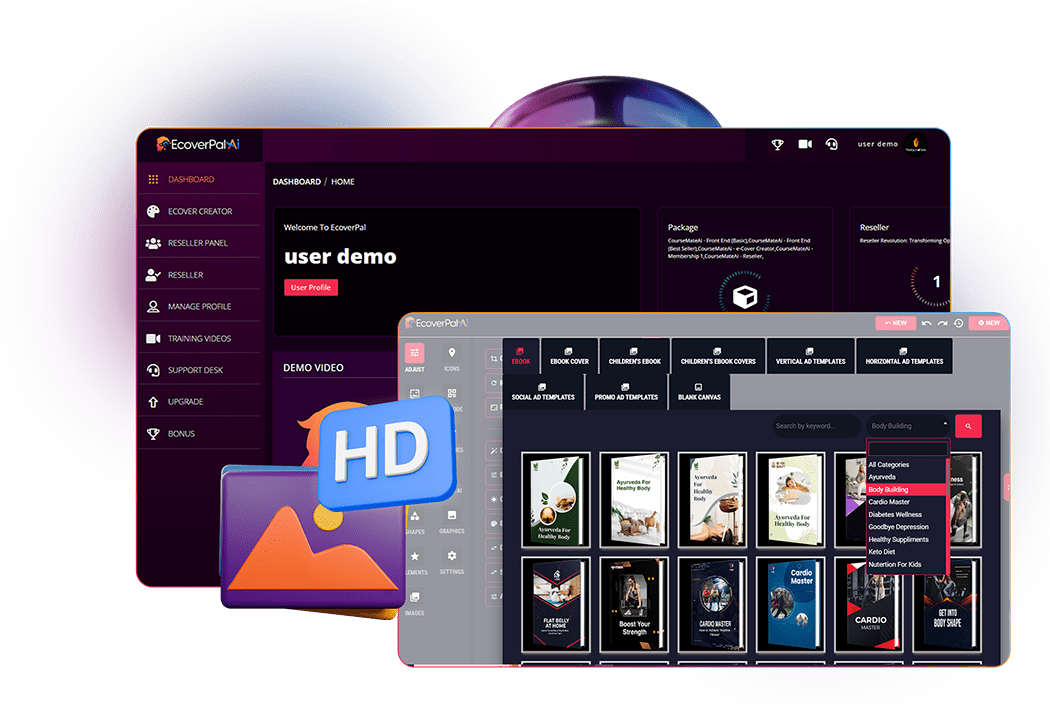Viewport: 1050px width, 704px height.
Task: Click the headset support icon in header
Action: (x=831, y=145)
